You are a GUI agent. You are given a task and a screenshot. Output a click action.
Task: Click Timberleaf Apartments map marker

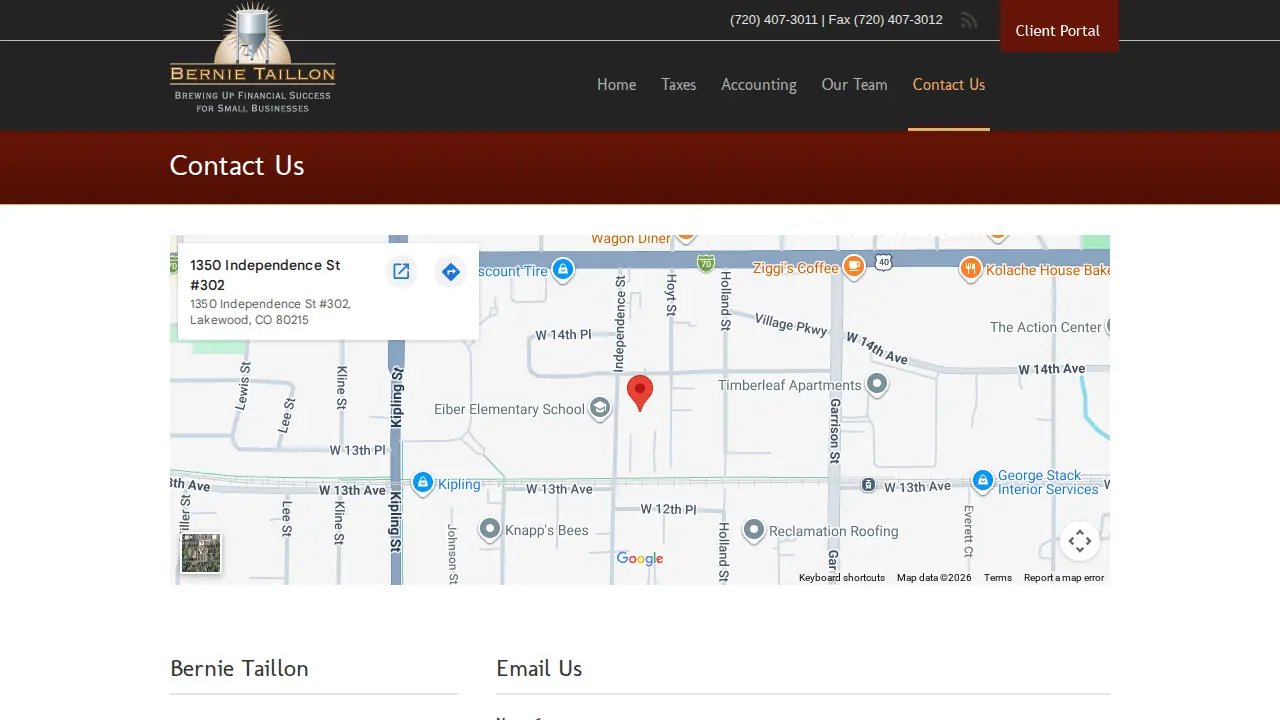click(x=877, y=384)
